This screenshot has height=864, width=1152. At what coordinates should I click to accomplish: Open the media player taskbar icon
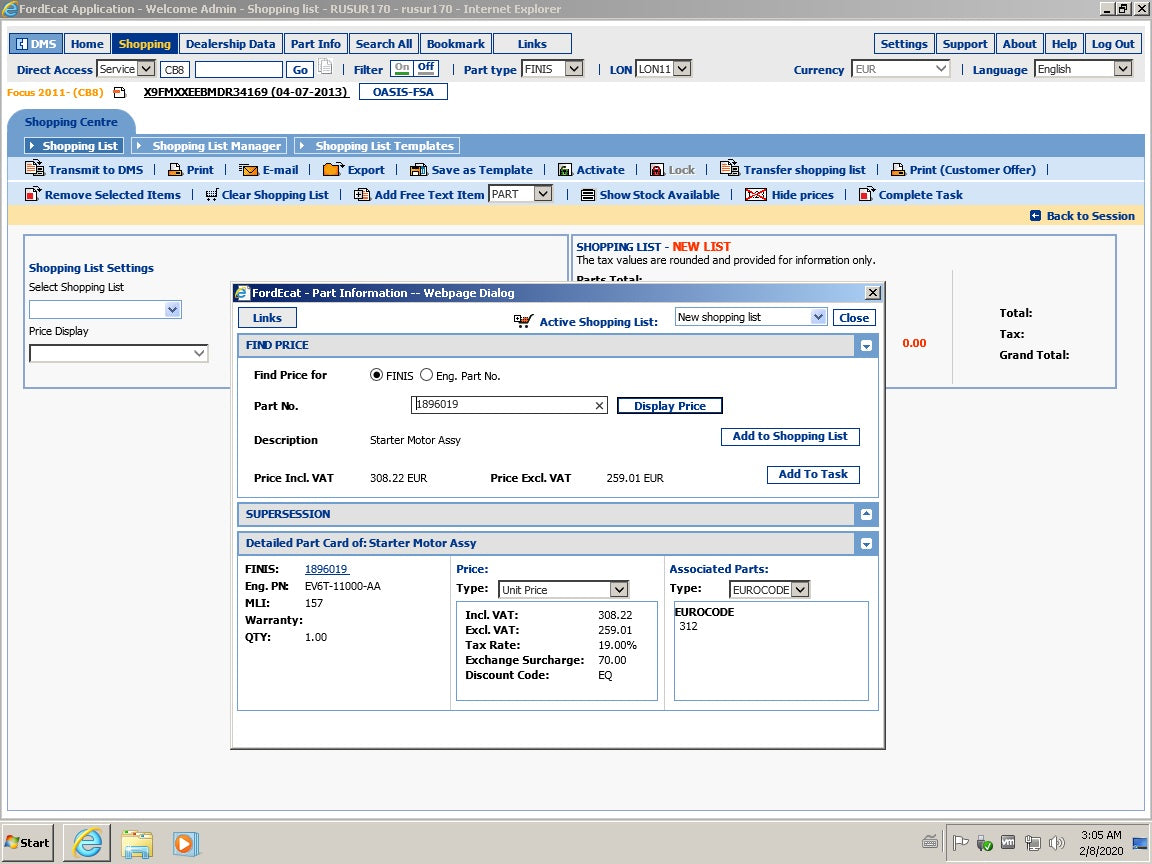coord(186,843)
